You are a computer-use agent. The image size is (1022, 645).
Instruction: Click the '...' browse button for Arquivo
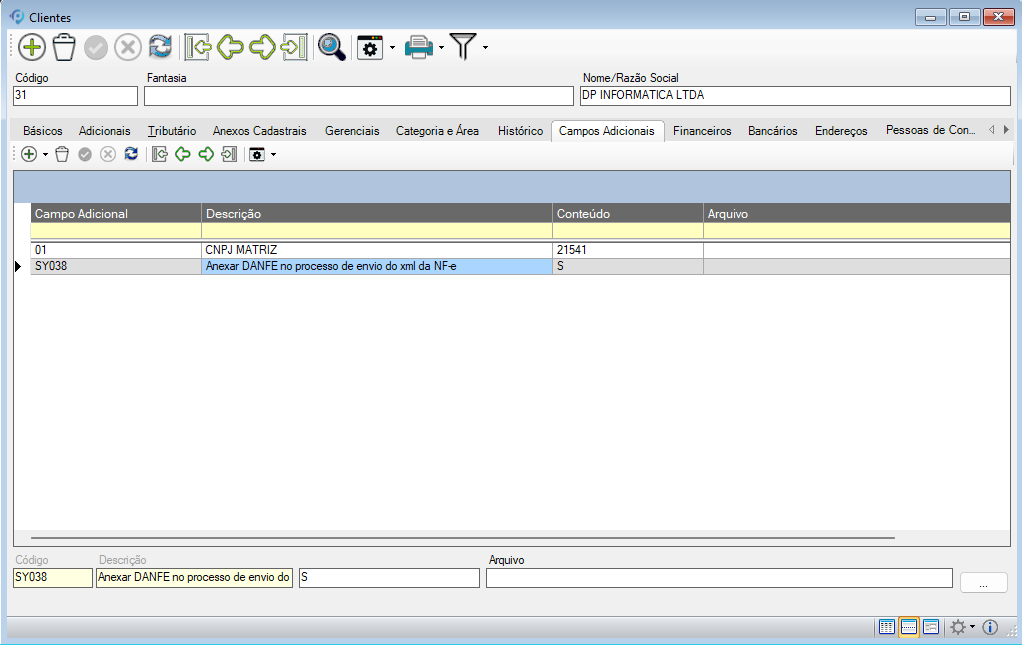(983, 582)
